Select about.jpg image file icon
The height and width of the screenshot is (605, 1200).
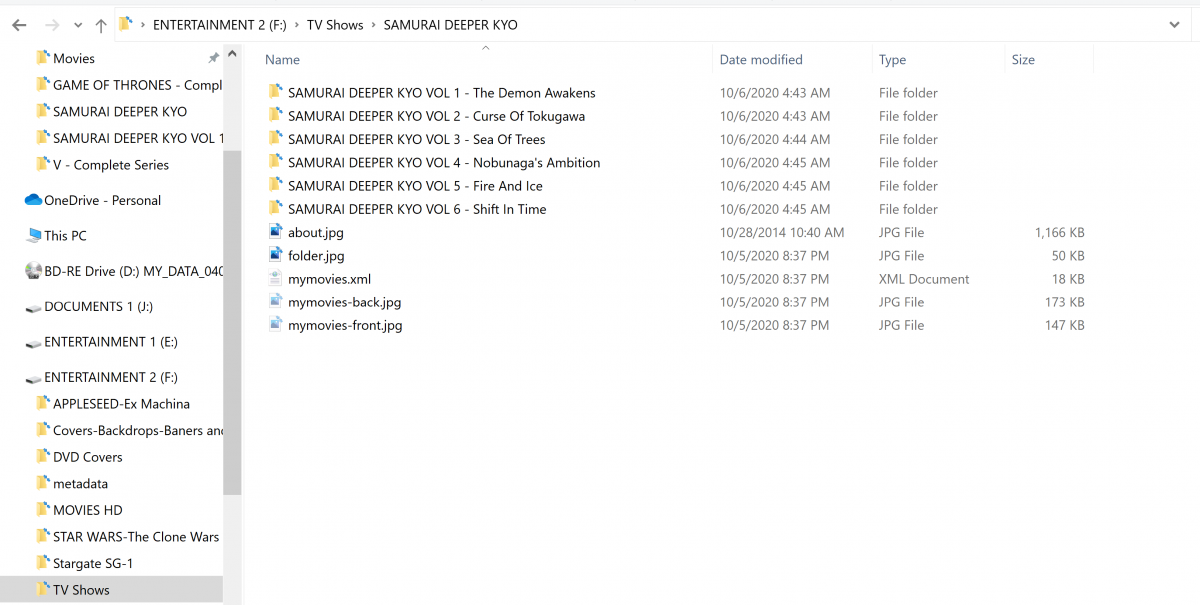[x=276, y=231]
